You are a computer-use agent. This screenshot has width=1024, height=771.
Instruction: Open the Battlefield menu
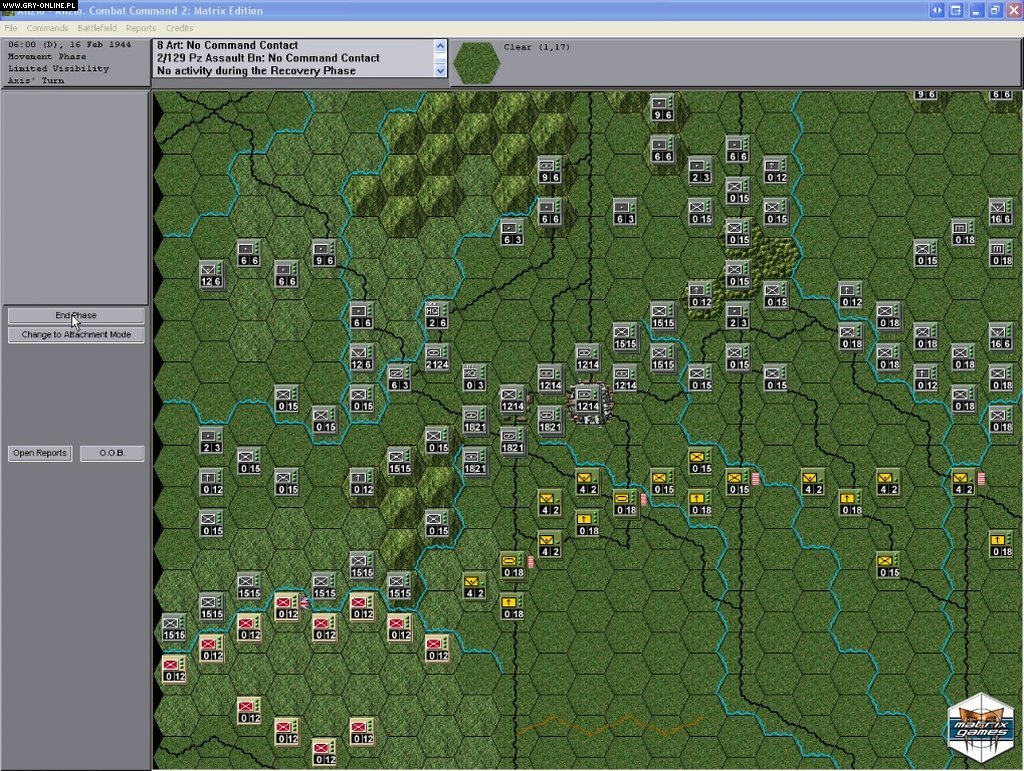(x=96, y=27)
